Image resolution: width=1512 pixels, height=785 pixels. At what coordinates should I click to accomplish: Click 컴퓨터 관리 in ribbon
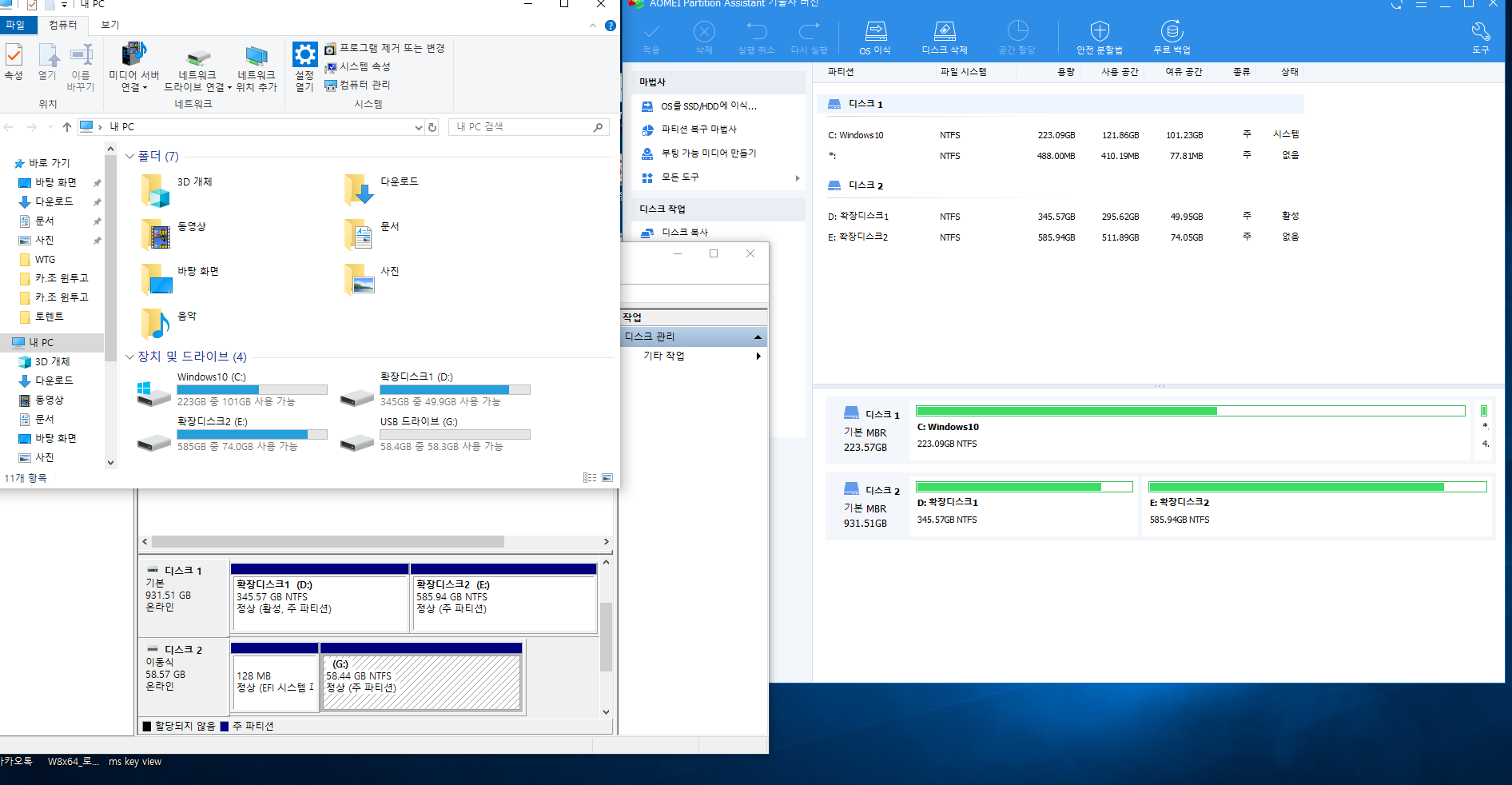[x=357, y=86]
